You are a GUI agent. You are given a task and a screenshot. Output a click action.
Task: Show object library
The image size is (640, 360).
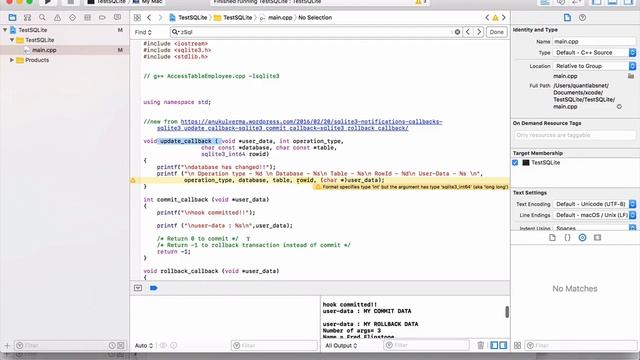pyautogui.click(x=582, y=238)
